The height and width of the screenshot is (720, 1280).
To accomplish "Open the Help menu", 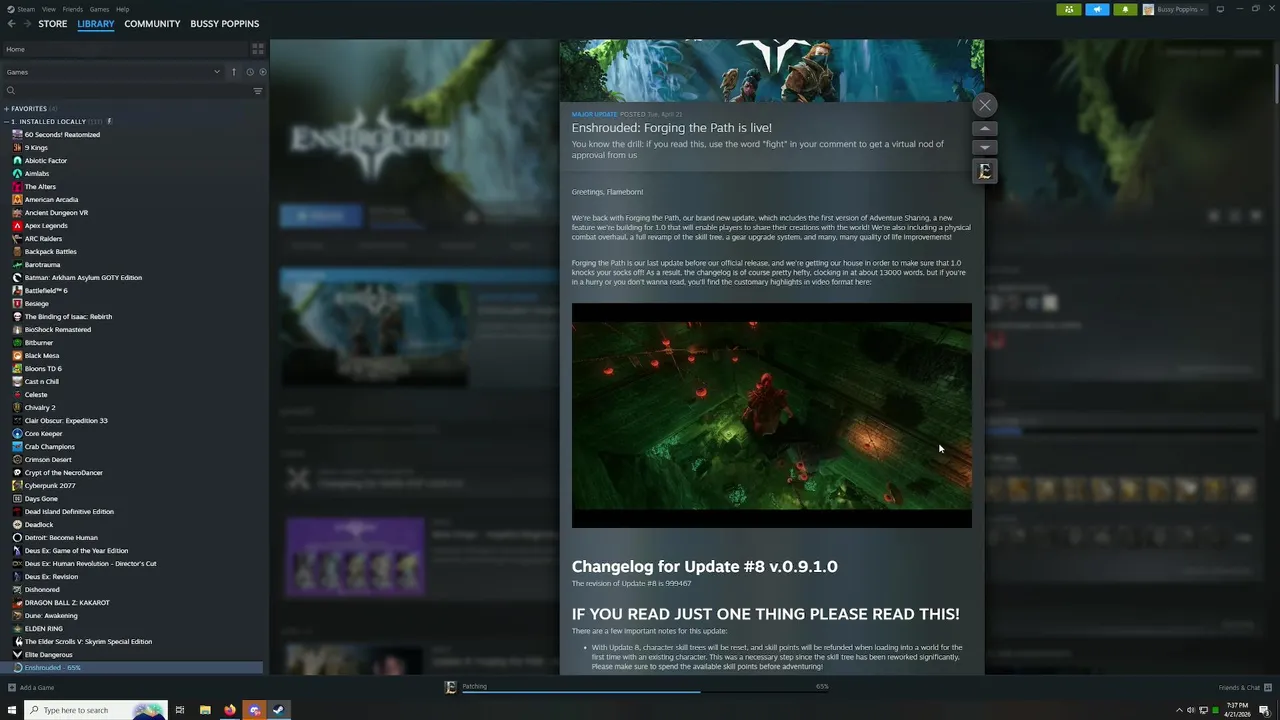I will tap(122, 9).
